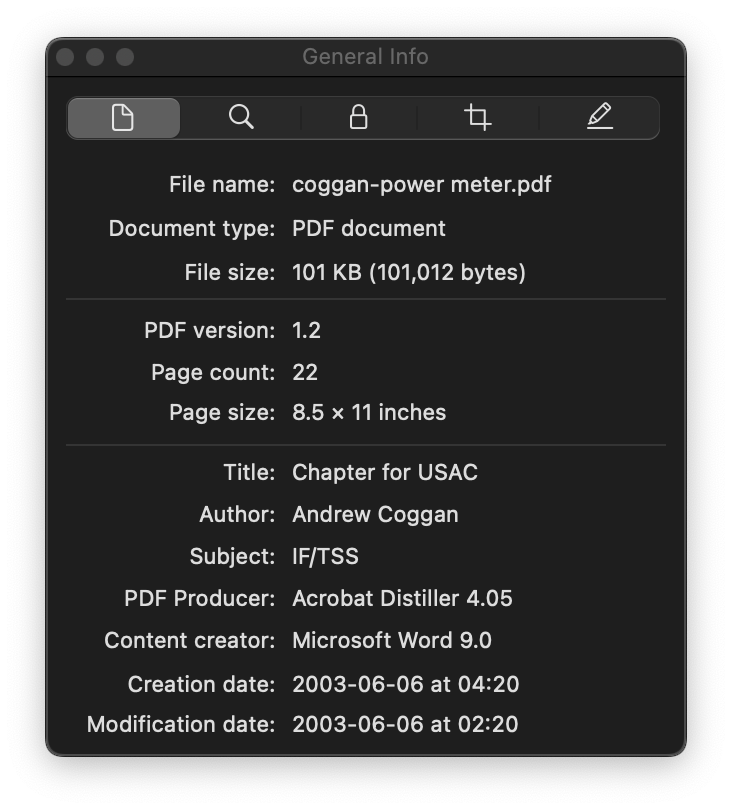Viewport: 732px width, 810px height.
Task: Show the Annotations pencil inspector tab
Action: click(x=599, y=118)
